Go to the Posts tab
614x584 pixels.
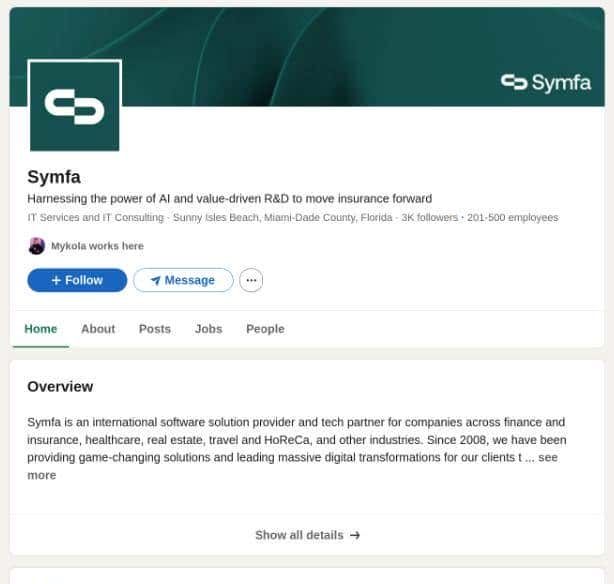click(x=155, y=329)
